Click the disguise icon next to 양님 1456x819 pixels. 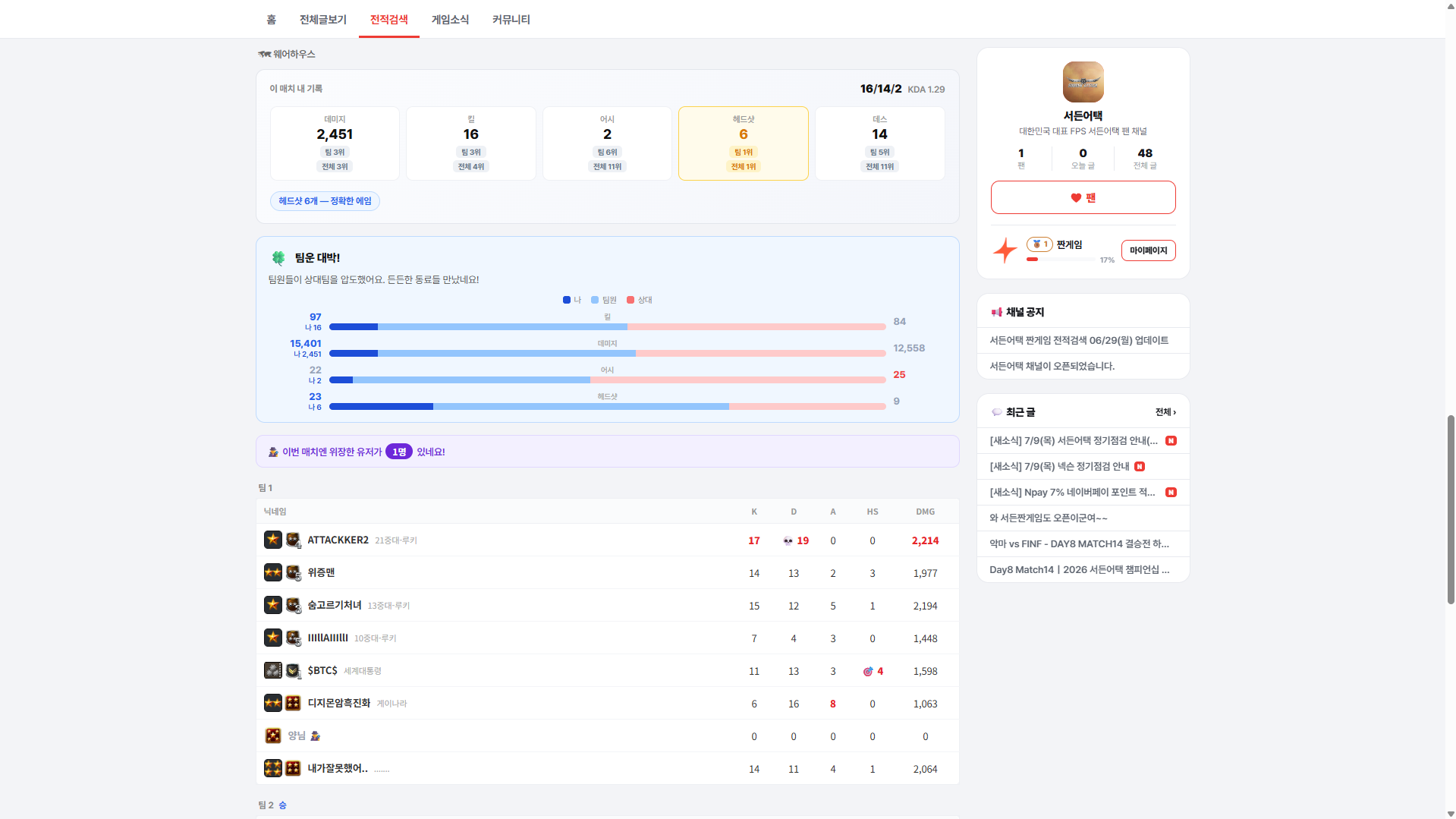(x=316, y=736)
